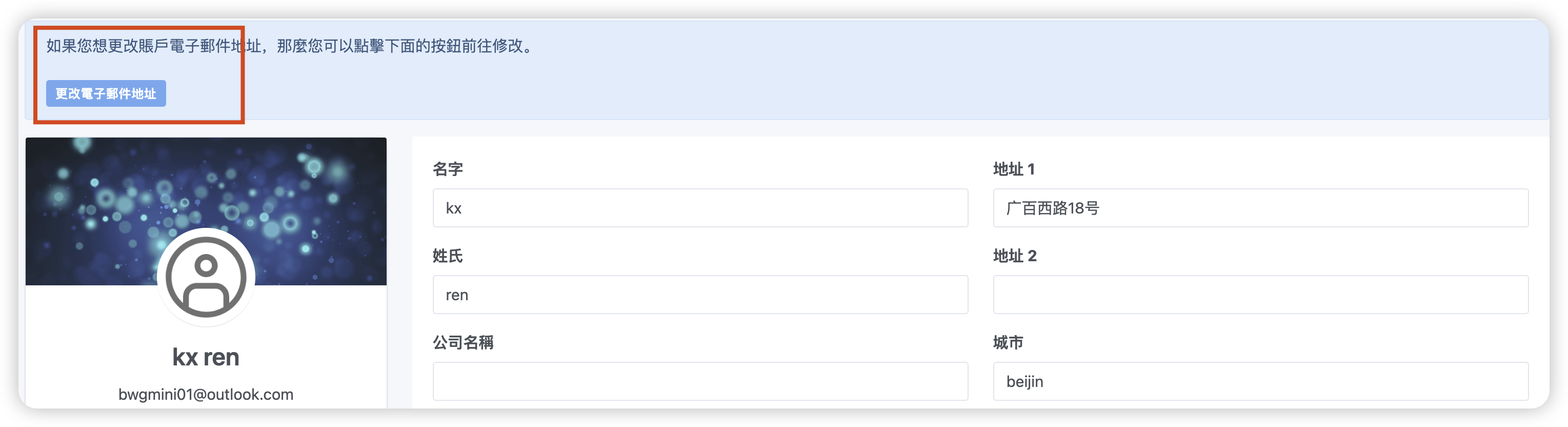Click the 地址 2 field label

1015,256
